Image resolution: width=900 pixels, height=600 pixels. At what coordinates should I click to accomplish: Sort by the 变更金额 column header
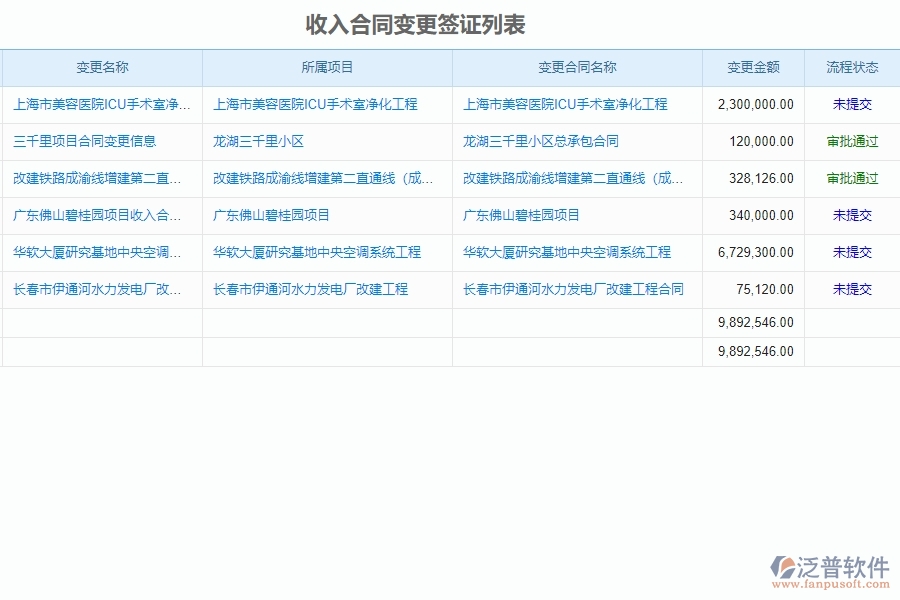pos(751,67)
